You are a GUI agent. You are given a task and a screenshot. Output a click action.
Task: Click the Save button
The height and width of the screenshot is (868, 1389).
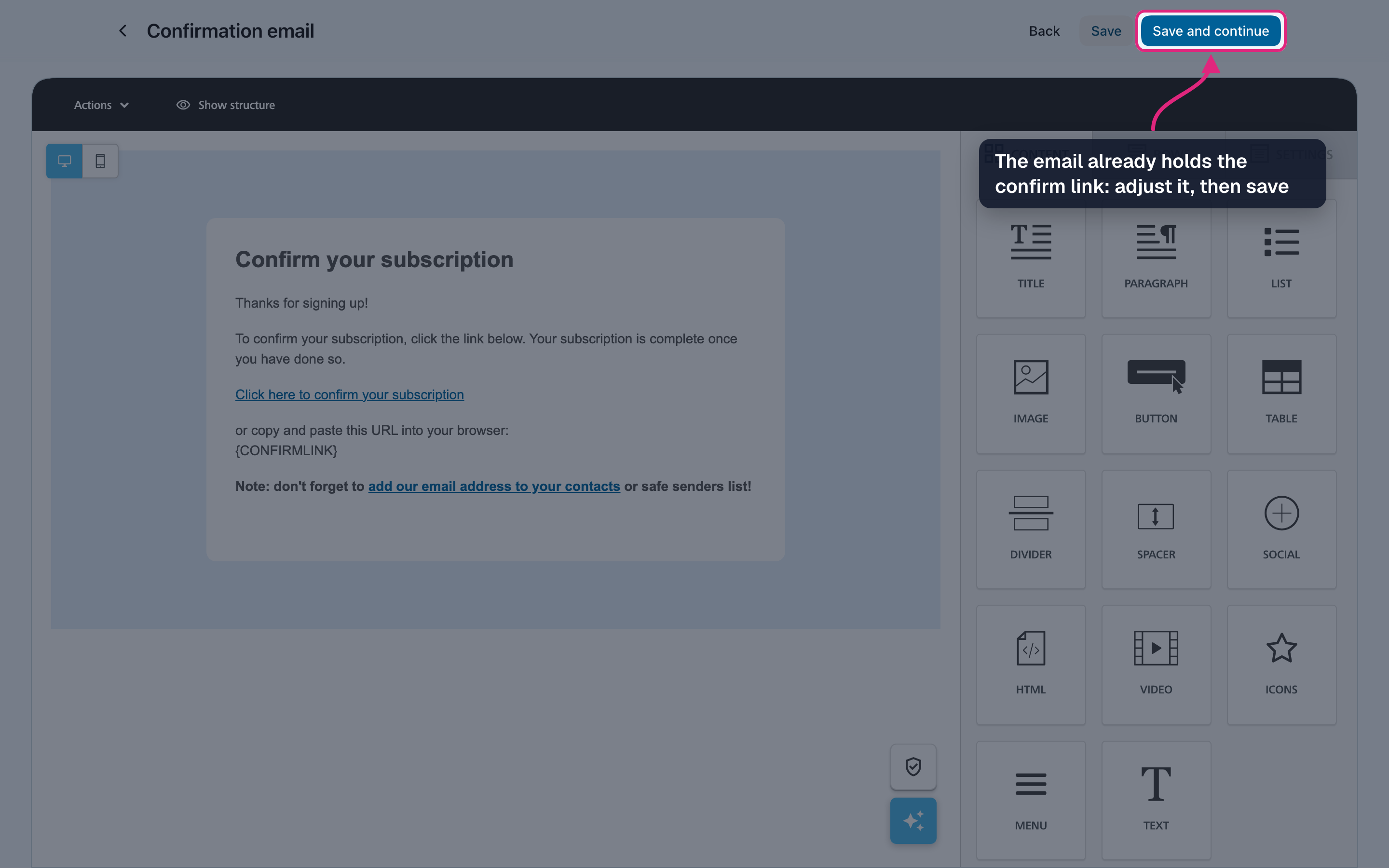[1105, 31]
